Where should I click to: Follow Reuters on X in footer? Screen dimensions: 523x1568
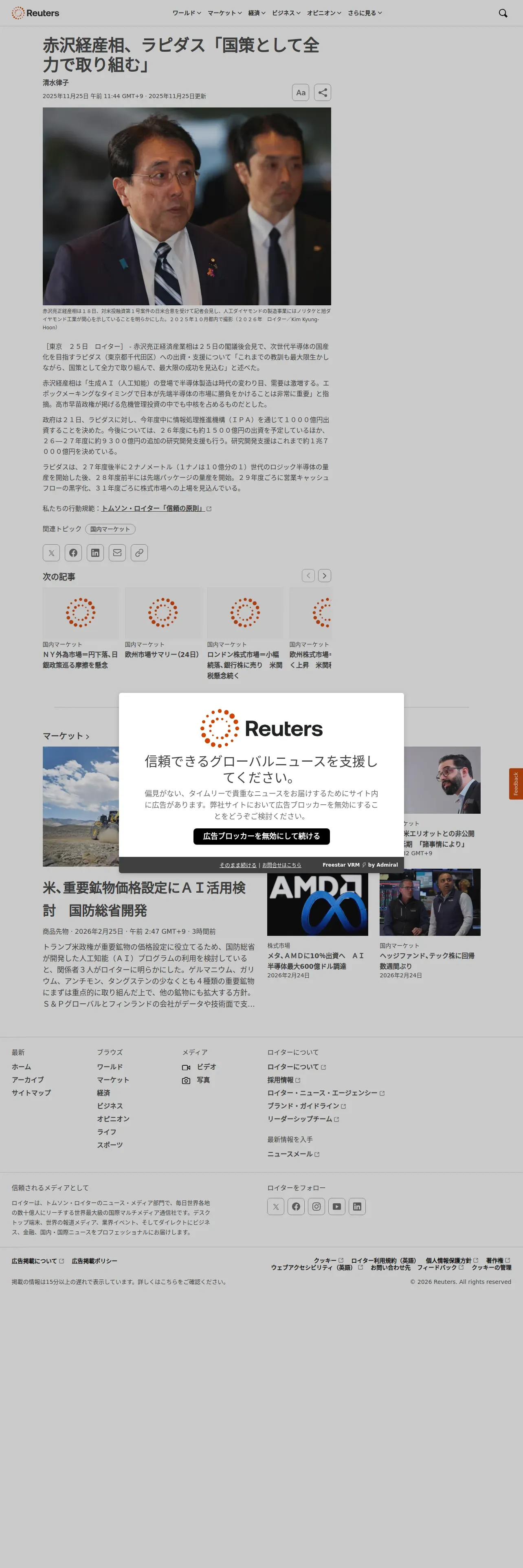276,1207
